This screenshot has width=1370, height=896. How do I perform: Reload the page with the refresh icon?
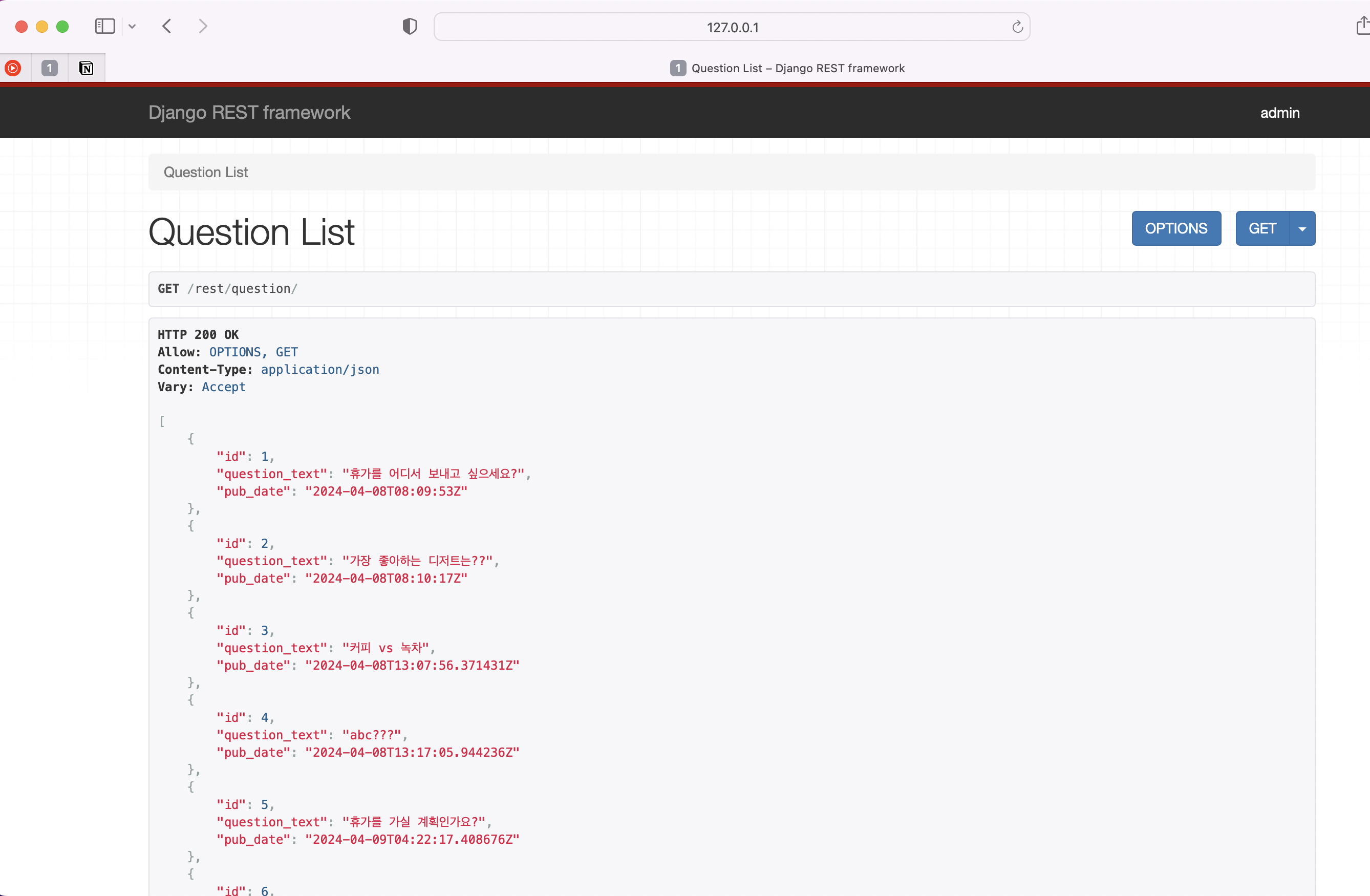[x=1017, y=27]
